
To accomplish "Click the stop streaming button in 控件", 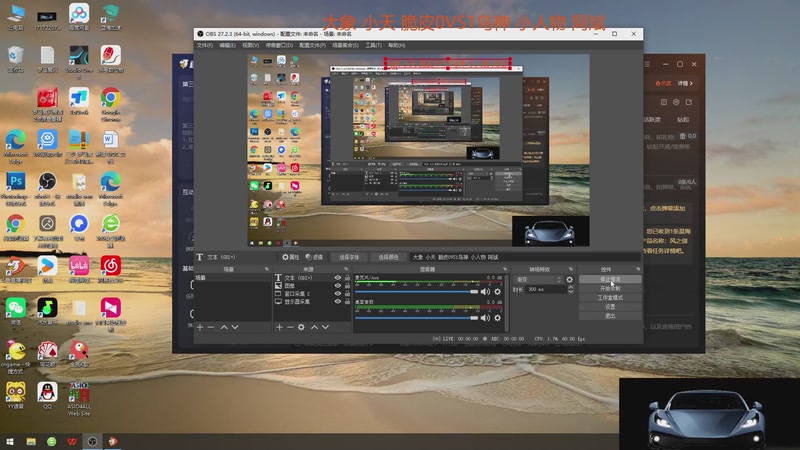I will 610,280.
